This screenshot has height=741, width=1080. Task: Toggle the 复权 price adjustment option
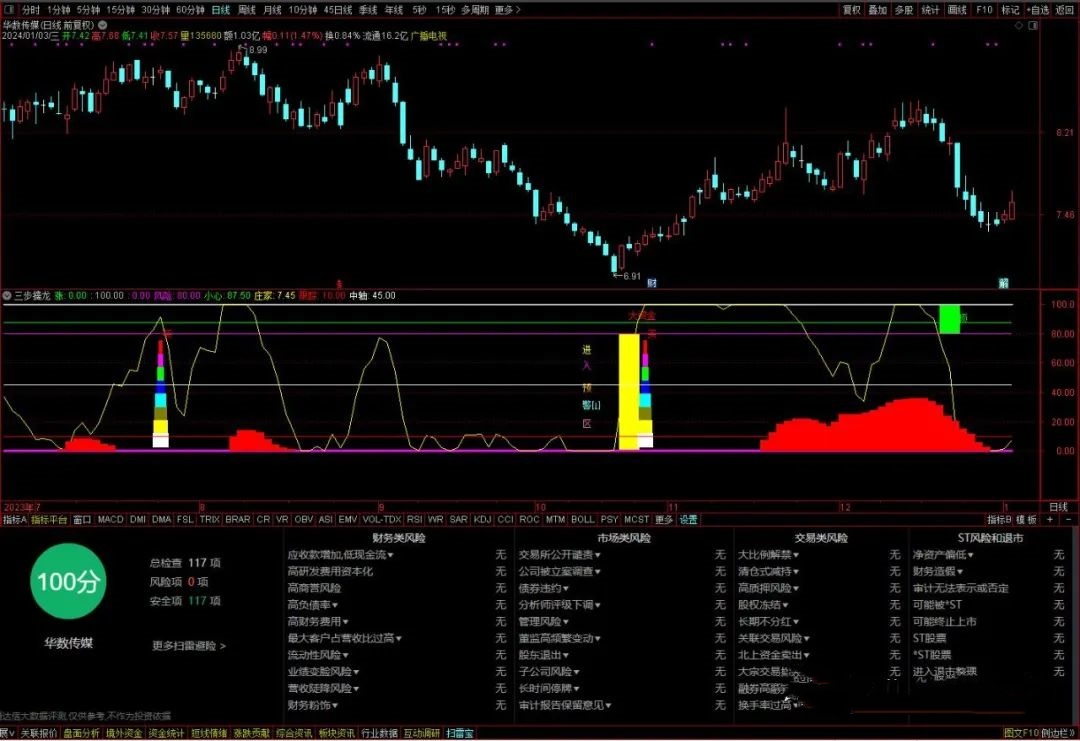(x=851, y=9)
